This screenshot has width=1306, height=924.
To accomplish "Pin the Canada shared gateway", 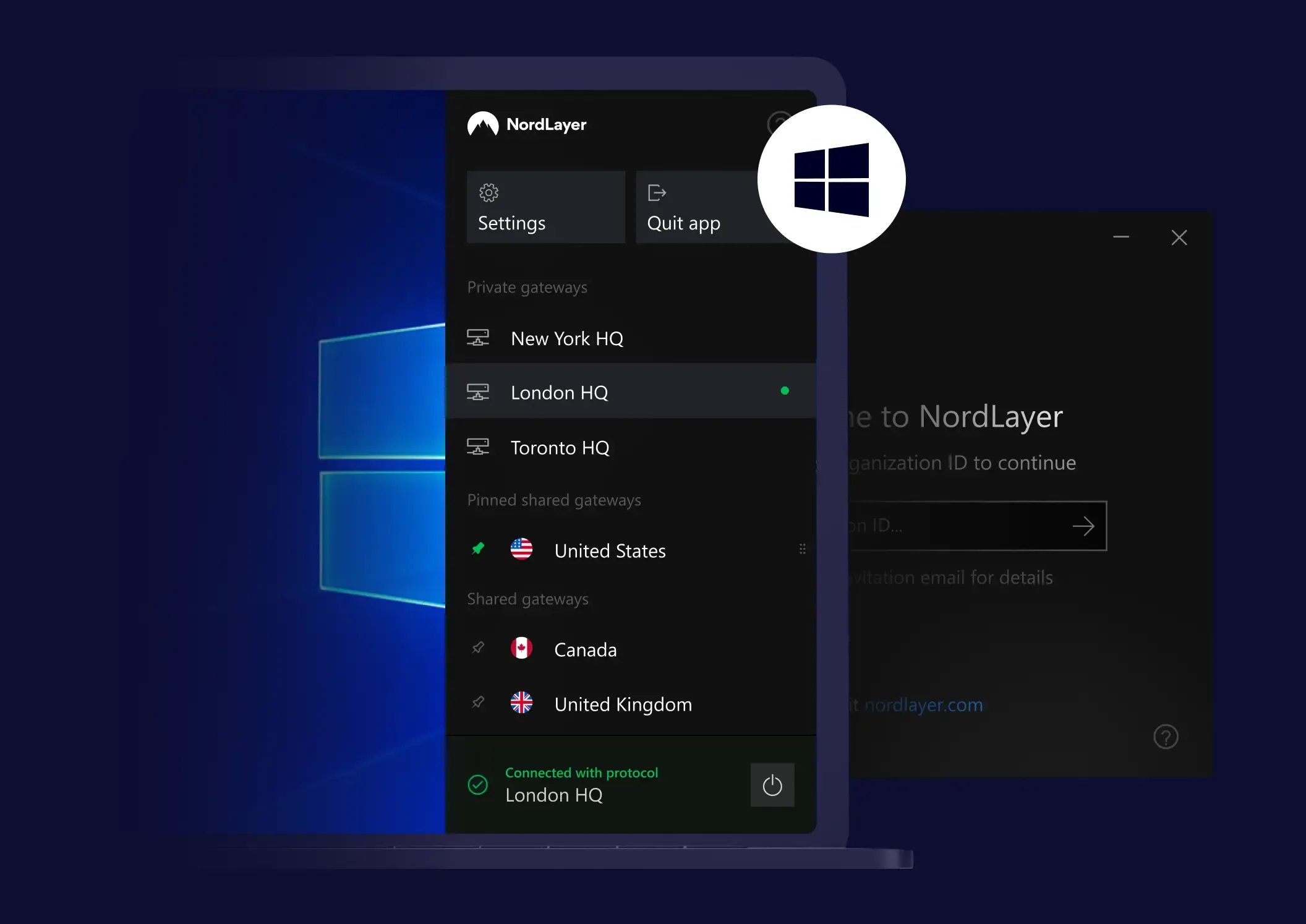I will (x=478, y=648).
